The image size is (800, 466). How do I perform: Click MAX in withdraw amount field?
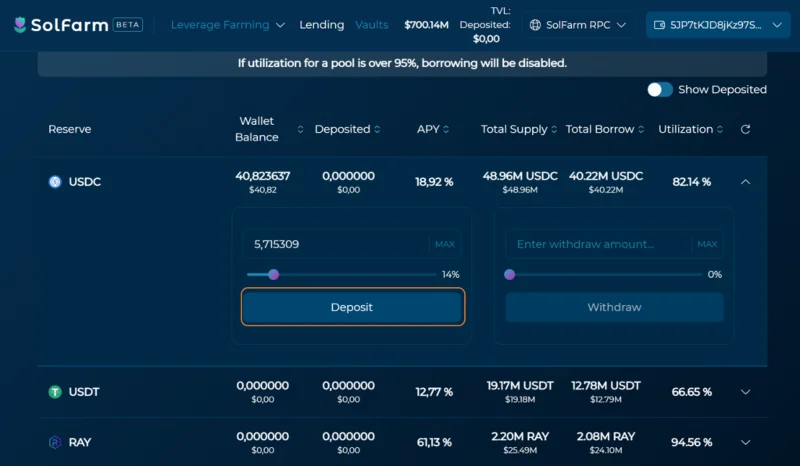[707, 244]
